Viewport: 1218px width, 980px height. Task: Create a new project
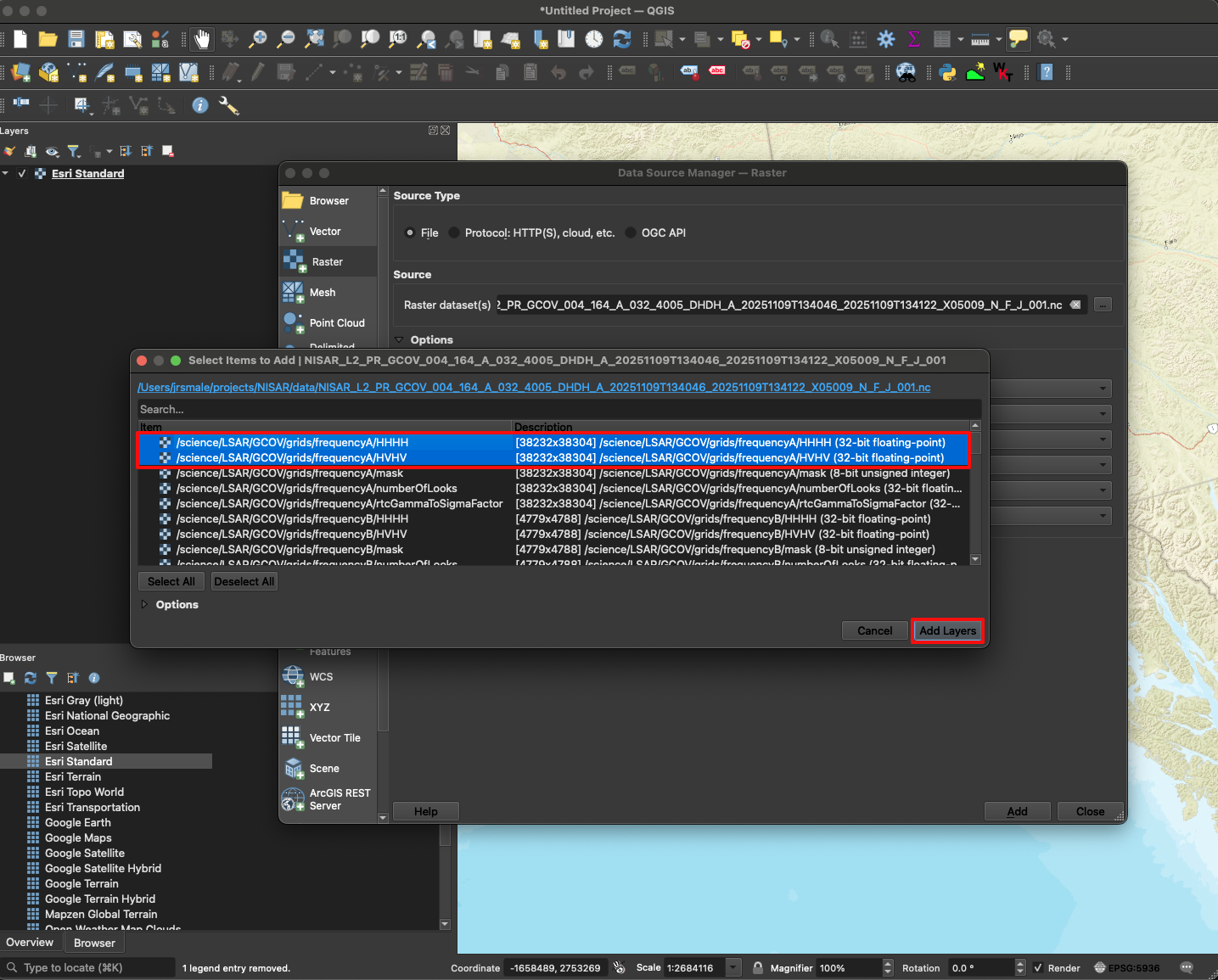[20, 39]
